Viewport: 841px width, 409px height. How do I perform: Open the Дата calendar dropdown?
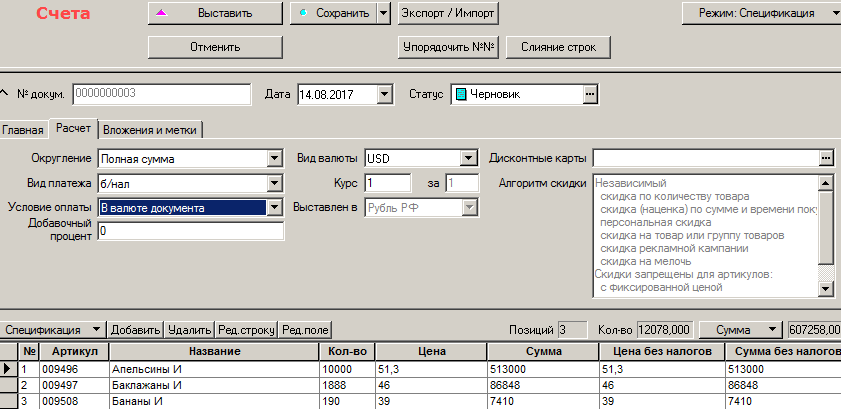(x=385, y=95)
